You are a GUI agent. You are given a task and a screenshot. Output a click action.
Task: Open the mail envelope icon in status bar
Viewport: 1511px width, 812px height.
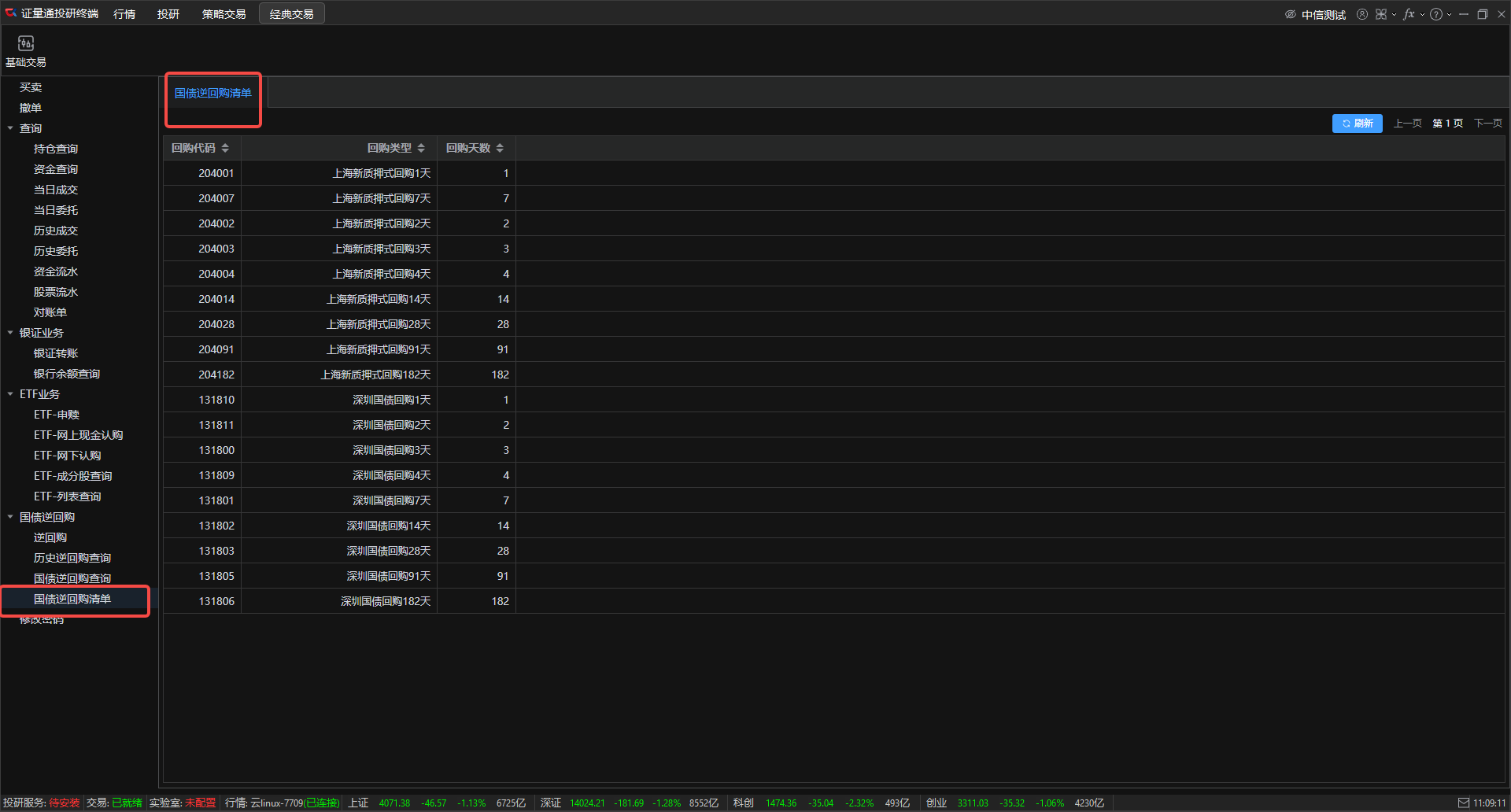[x=1463, y=803]
